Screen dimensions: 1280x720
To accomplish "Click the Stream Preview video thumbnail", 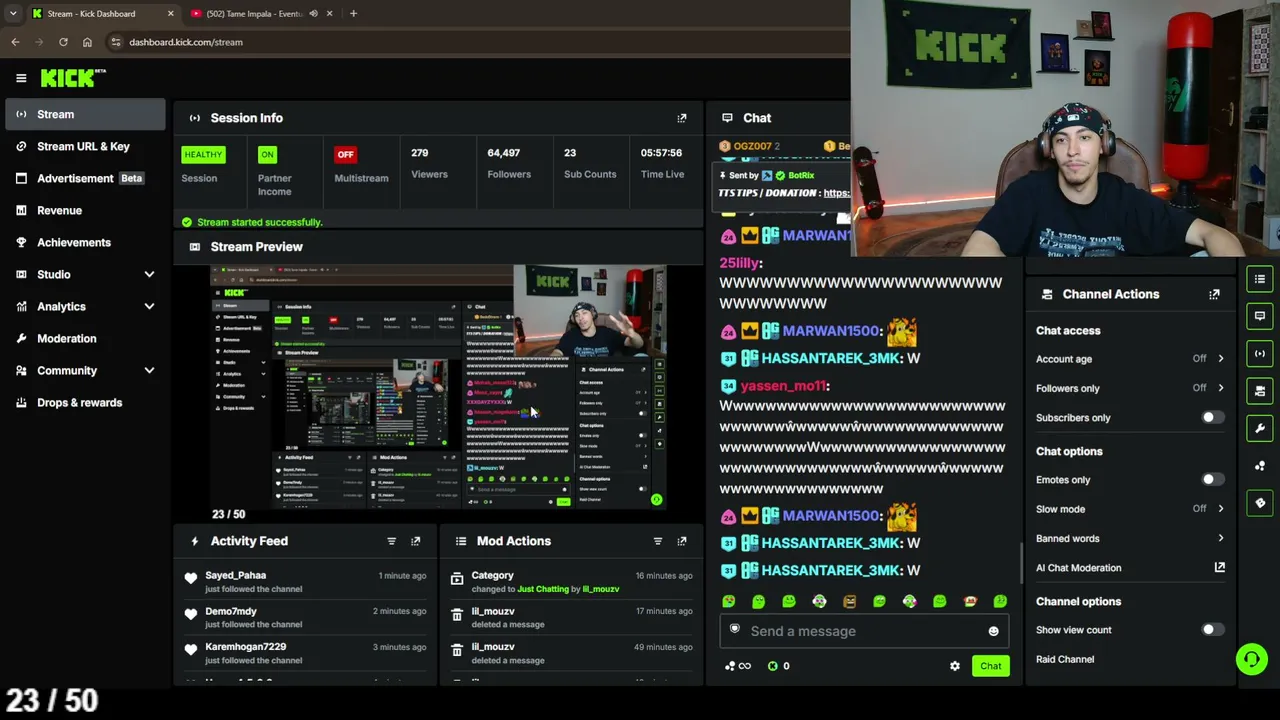I will [438, 387].
